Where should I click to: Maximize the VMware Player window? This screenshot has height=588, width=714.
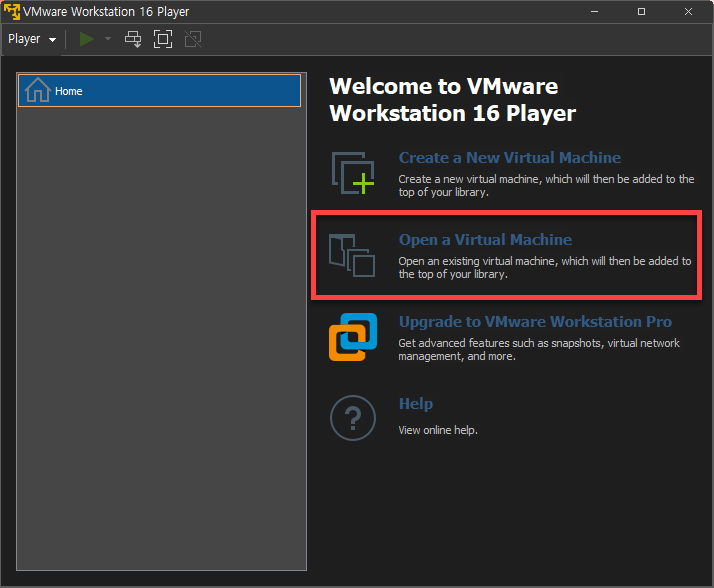pos(641,11)
